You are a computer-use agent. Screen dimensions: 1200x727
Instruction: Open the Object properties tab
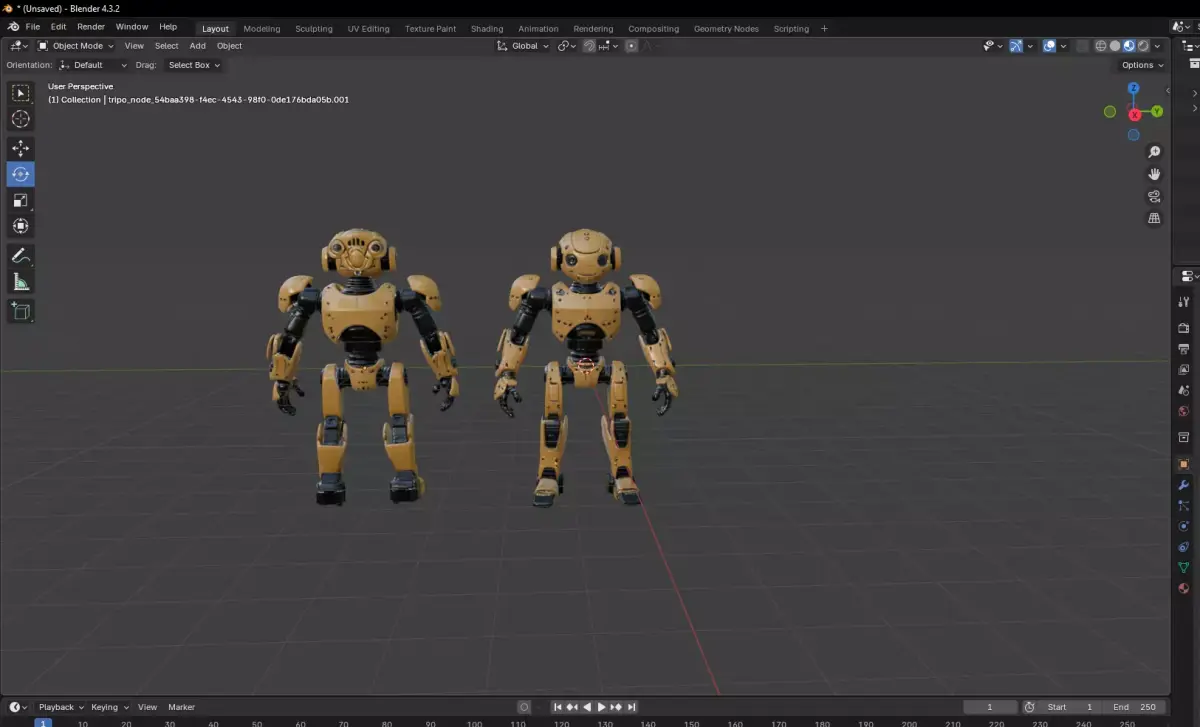pyautogui.click(x=1184, y=464)
